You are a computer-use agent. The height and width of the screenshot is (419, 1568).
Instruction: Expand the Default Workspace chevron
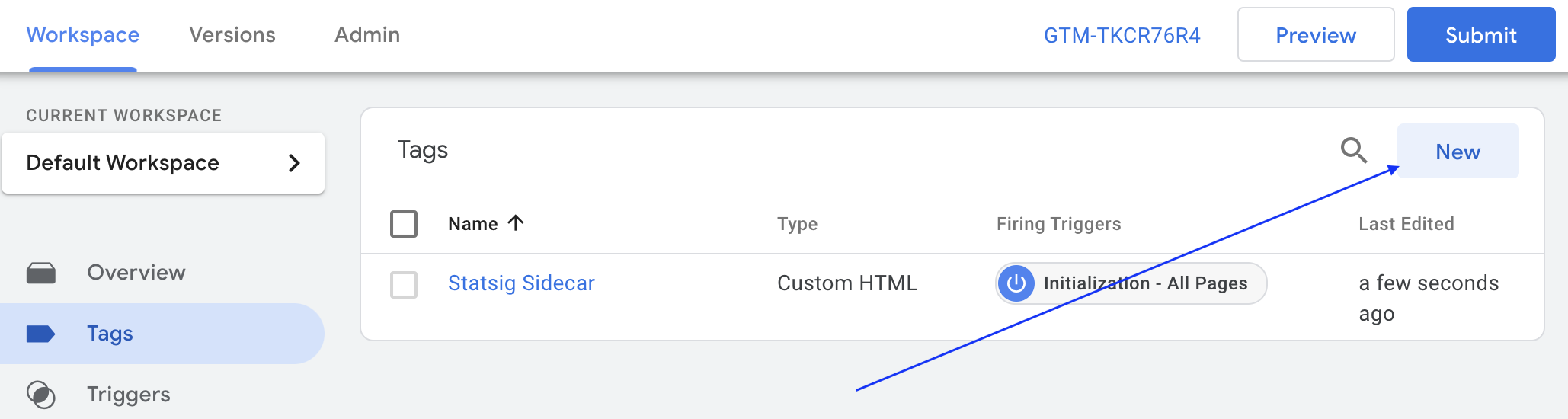point(294,163)
